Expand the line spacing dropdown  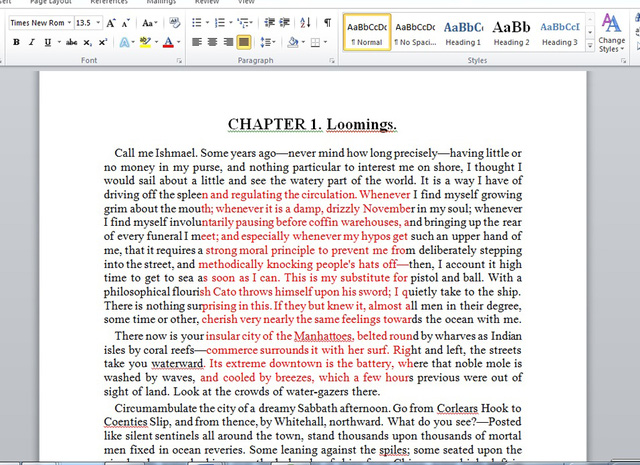coord(272,42)
